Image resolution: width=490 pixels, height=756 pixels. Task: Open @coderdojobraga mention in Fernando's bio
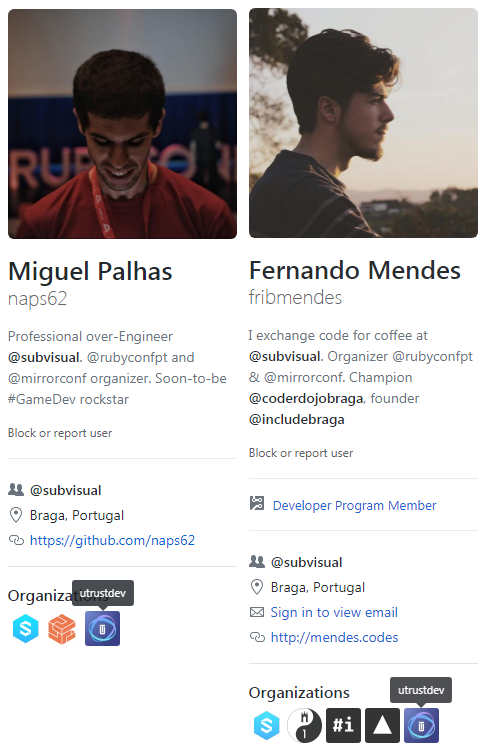click(306, 399)
